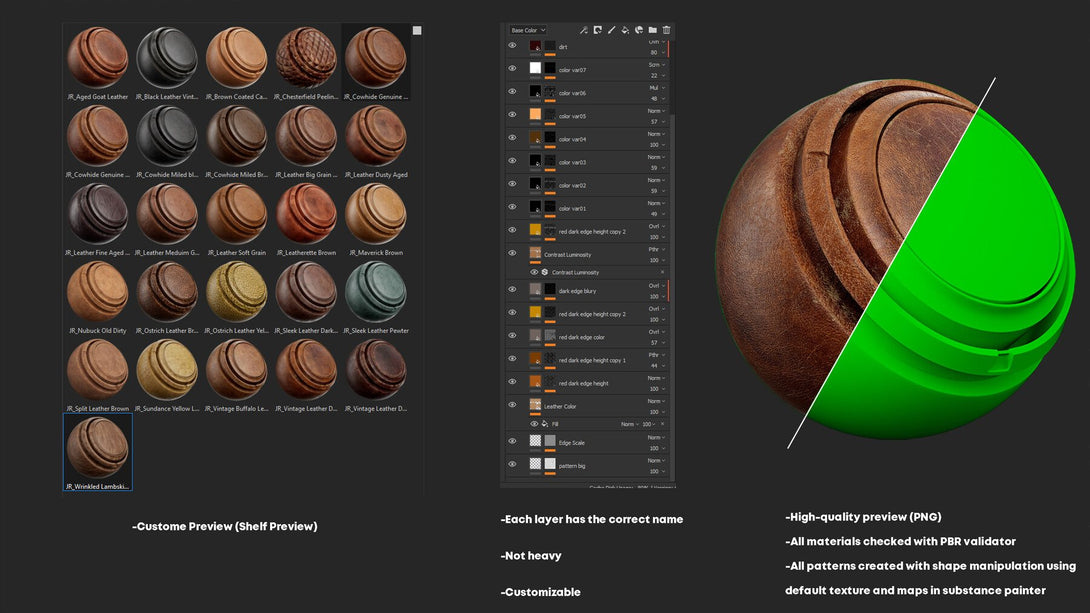Select the red dark edge height layer name
Screen dimensions: 1090x613
click(583, 383)
